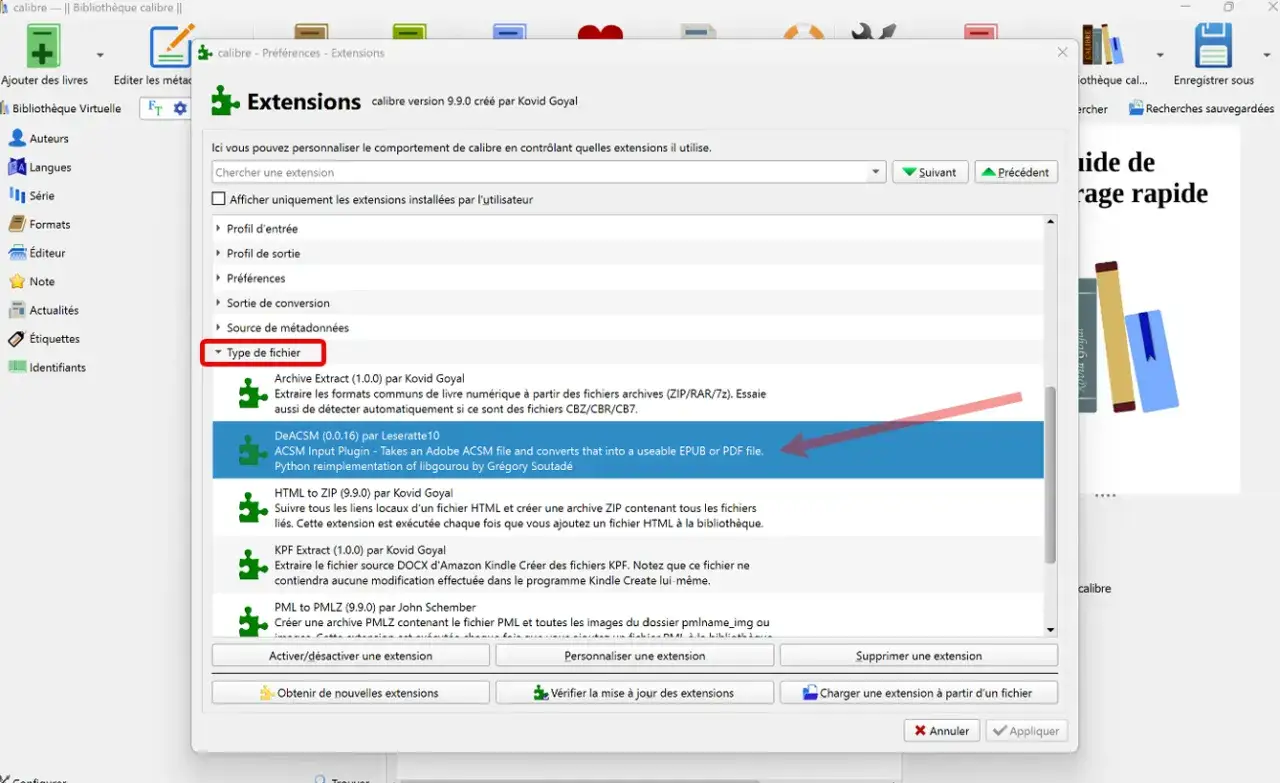This screenshot has height=783, width=1280.
Task: Click the Précédent search button
Action: tap(1016, 172)
